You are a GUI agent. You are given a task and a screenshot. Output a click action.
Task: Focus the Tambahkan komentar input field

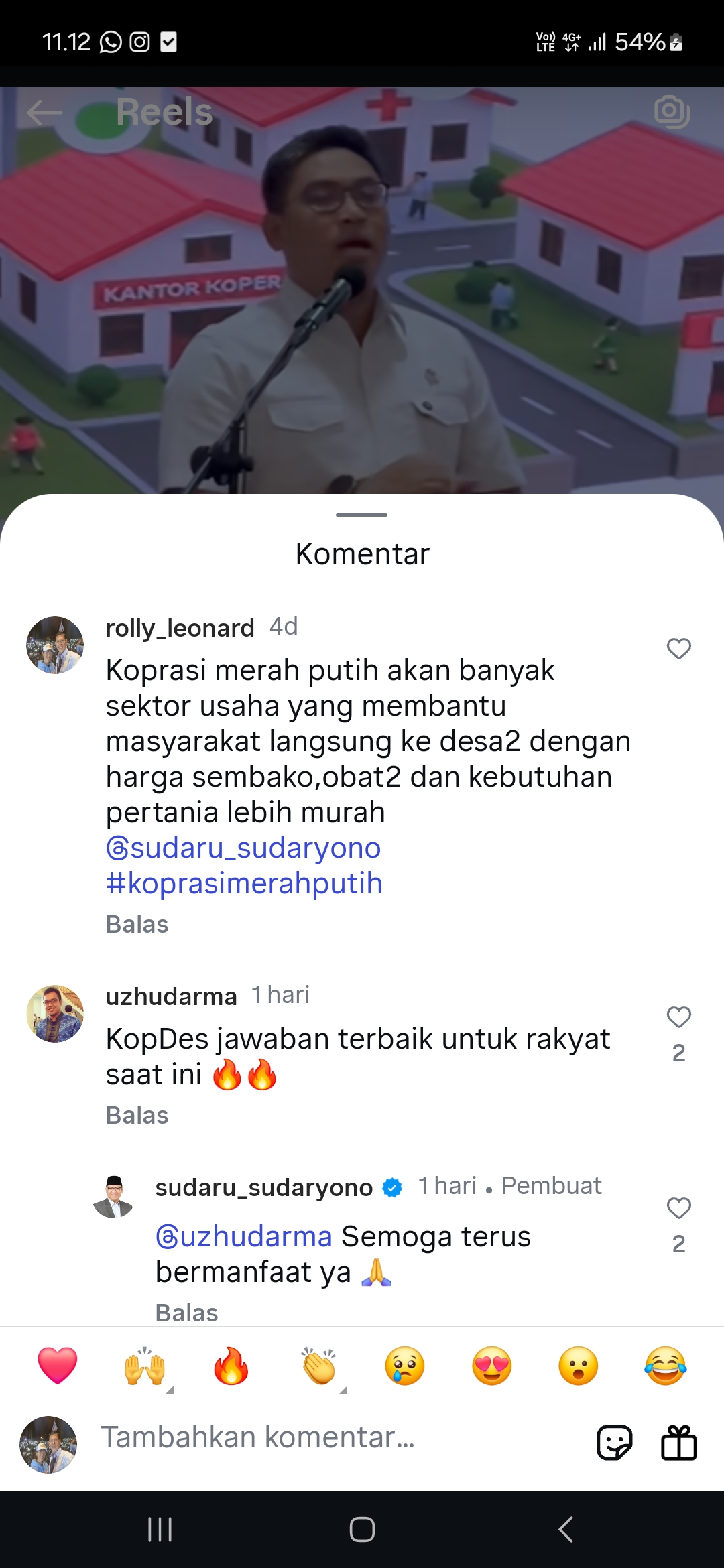coord(335,1438)
